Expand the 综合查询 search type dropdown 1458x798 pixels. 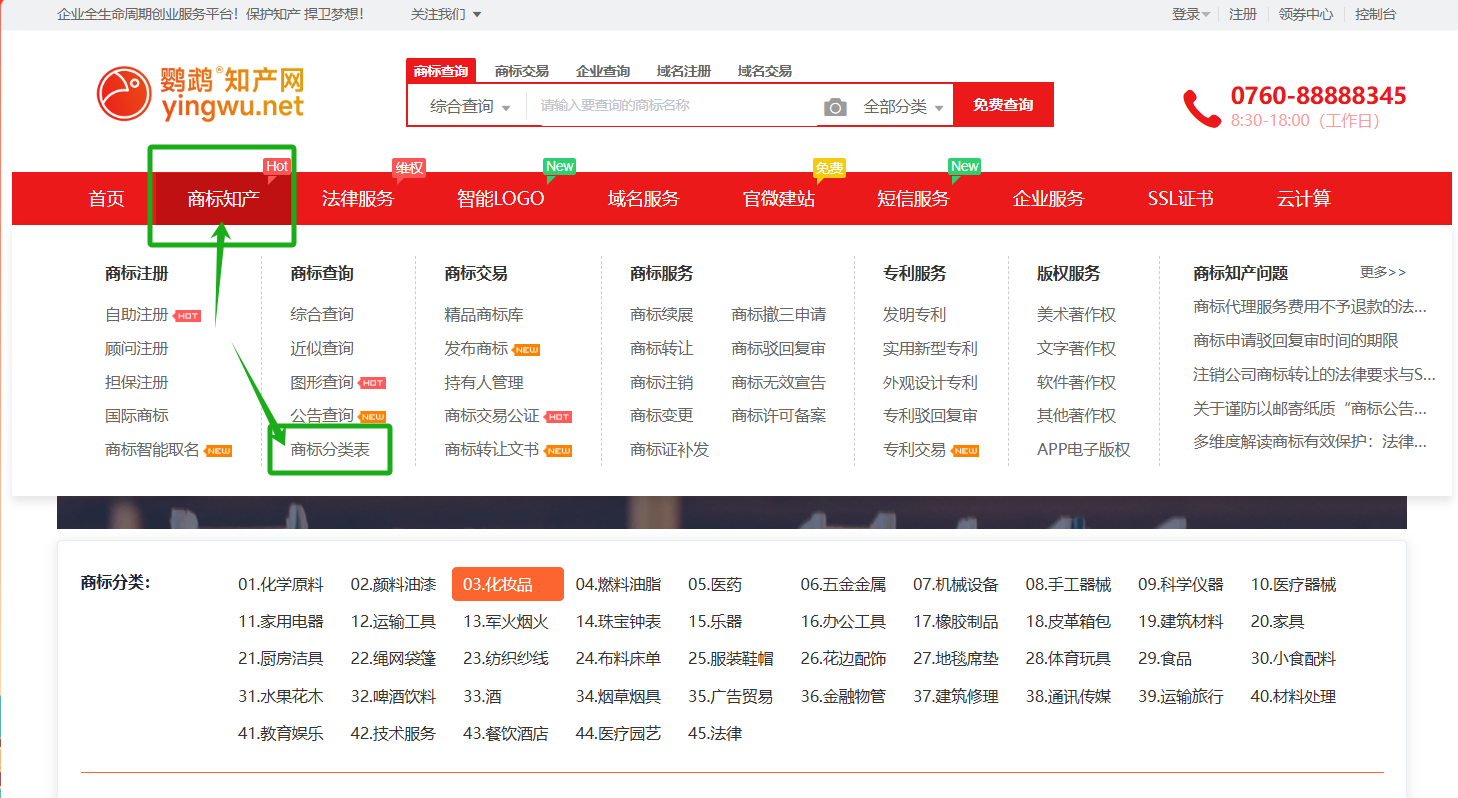point(470,106)
